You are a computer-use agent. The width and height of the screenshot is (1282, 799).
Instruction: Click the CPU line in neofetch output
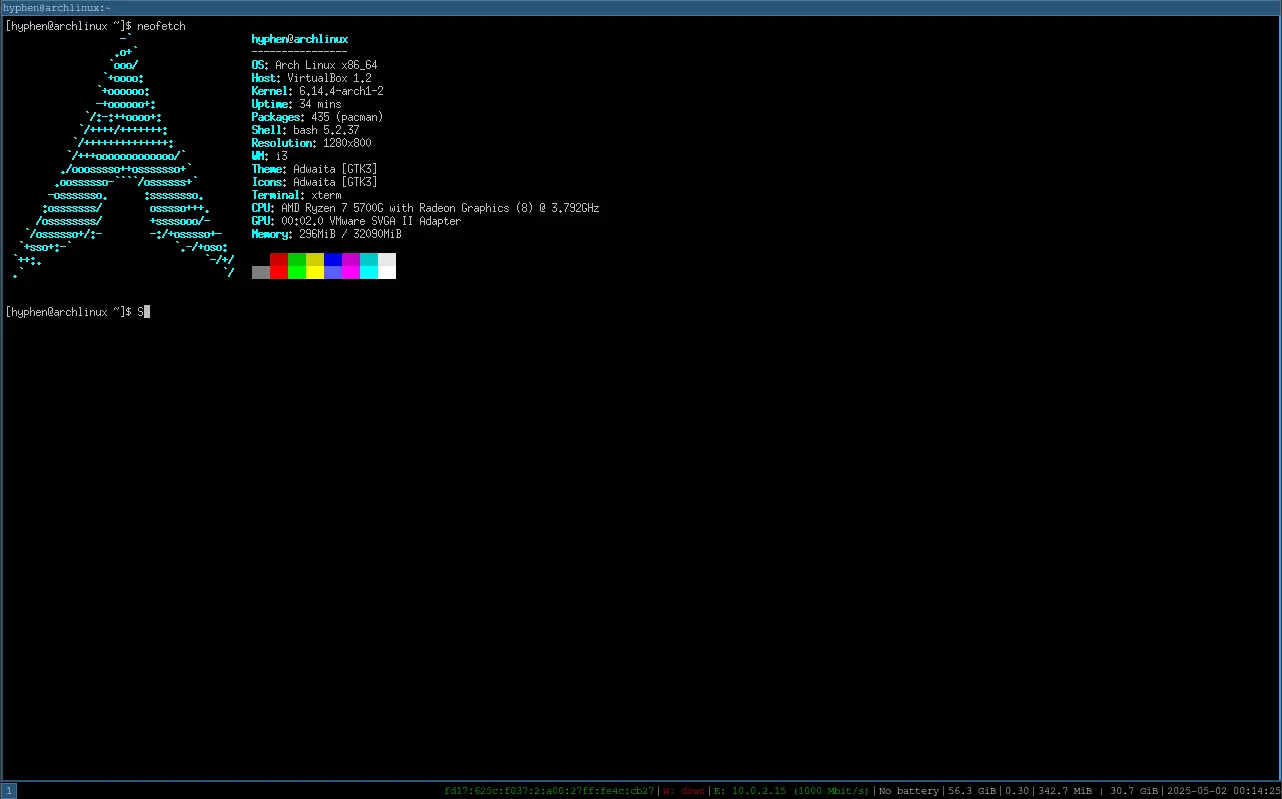click(x=425, y=208)
